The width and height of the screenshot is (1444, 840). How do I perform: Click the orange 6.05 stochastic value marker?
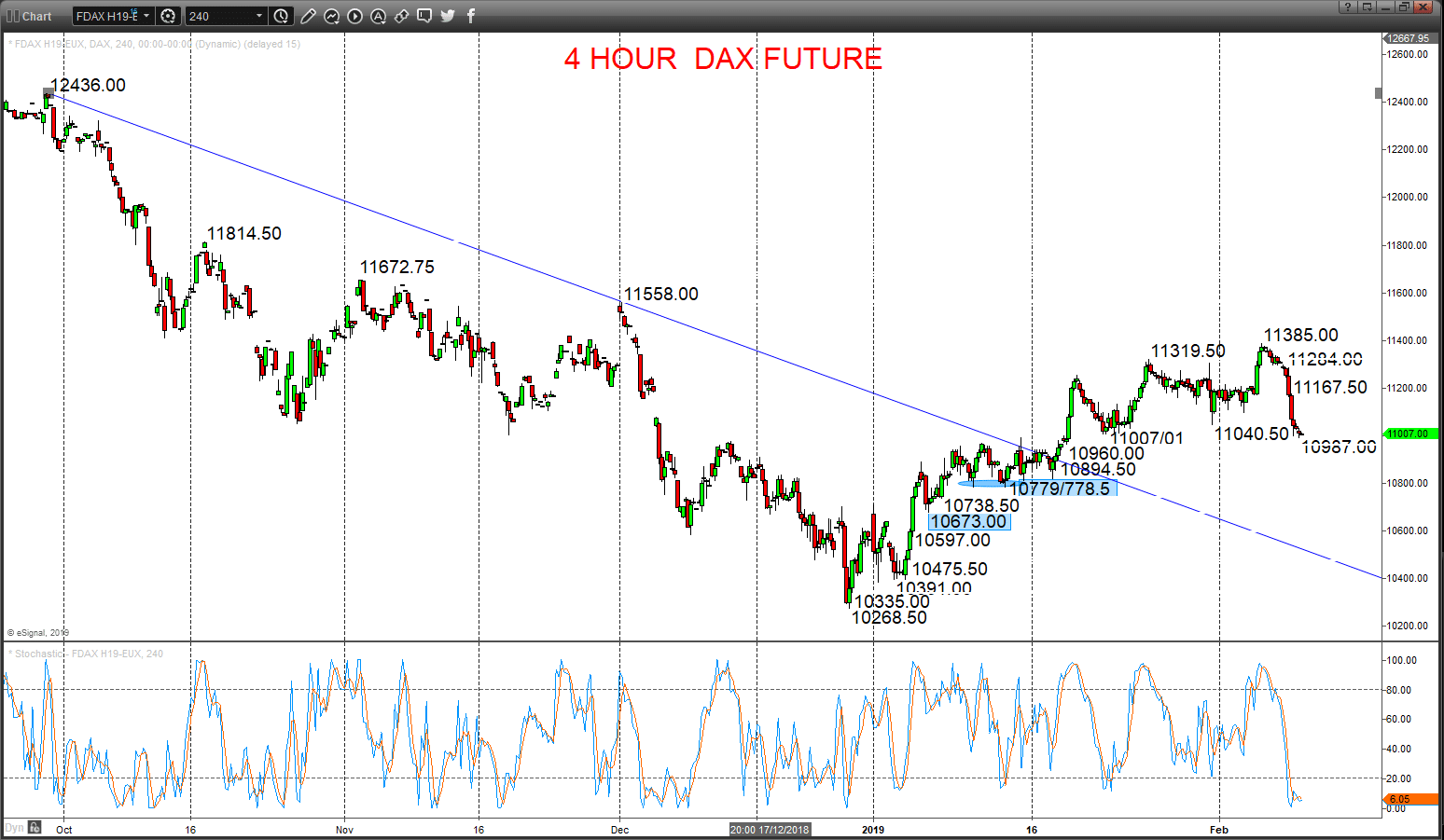pos(1410,799)
